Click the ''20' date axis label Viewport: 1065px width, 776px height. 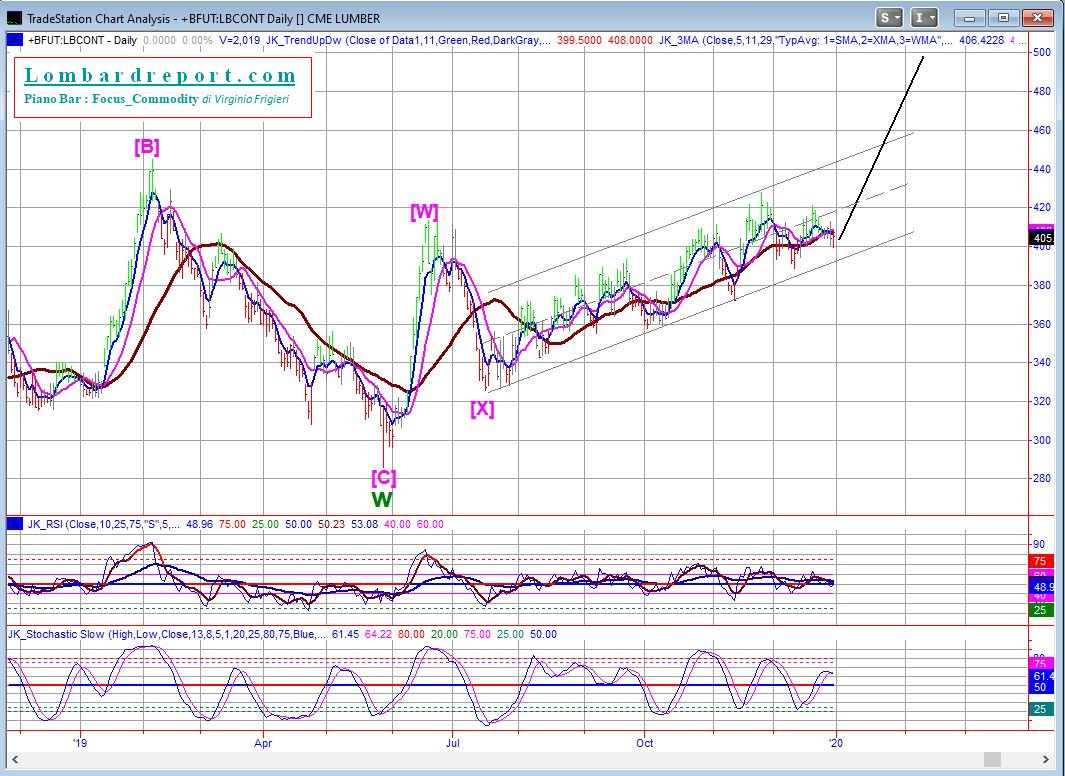click(x=836, y=743)
